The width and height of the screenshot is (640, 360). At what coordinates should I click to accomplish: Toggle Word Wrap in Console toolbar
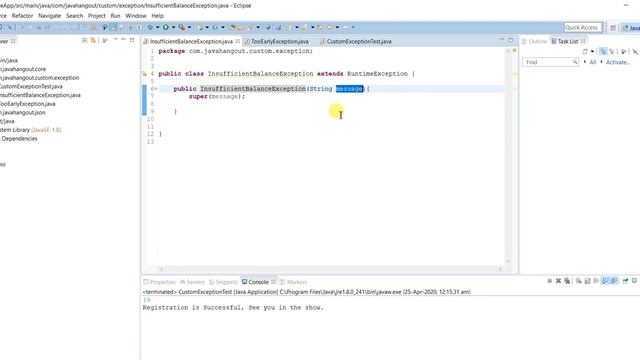click(596, 281)
